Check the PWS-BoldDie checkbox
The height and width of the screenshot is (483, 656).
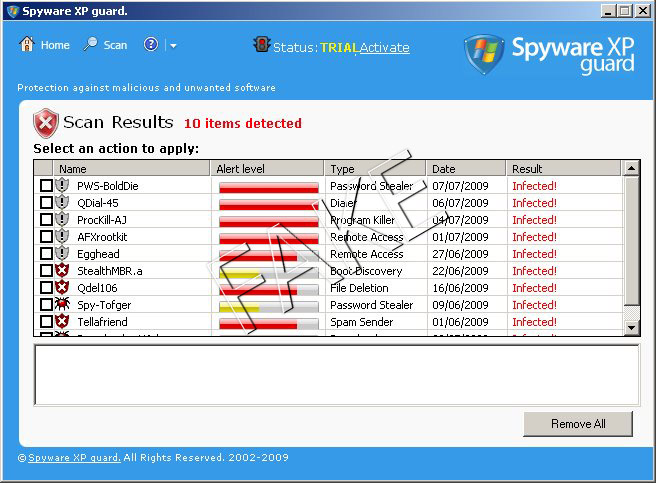[x=46, y=185]
